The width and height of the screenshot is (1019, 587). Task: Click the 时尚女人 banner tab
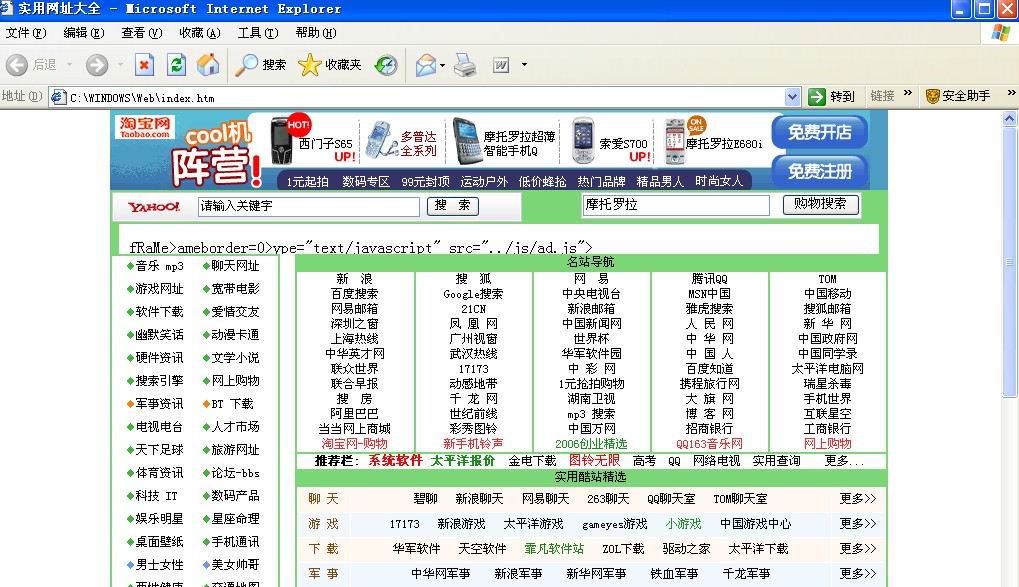pos(719,181)
